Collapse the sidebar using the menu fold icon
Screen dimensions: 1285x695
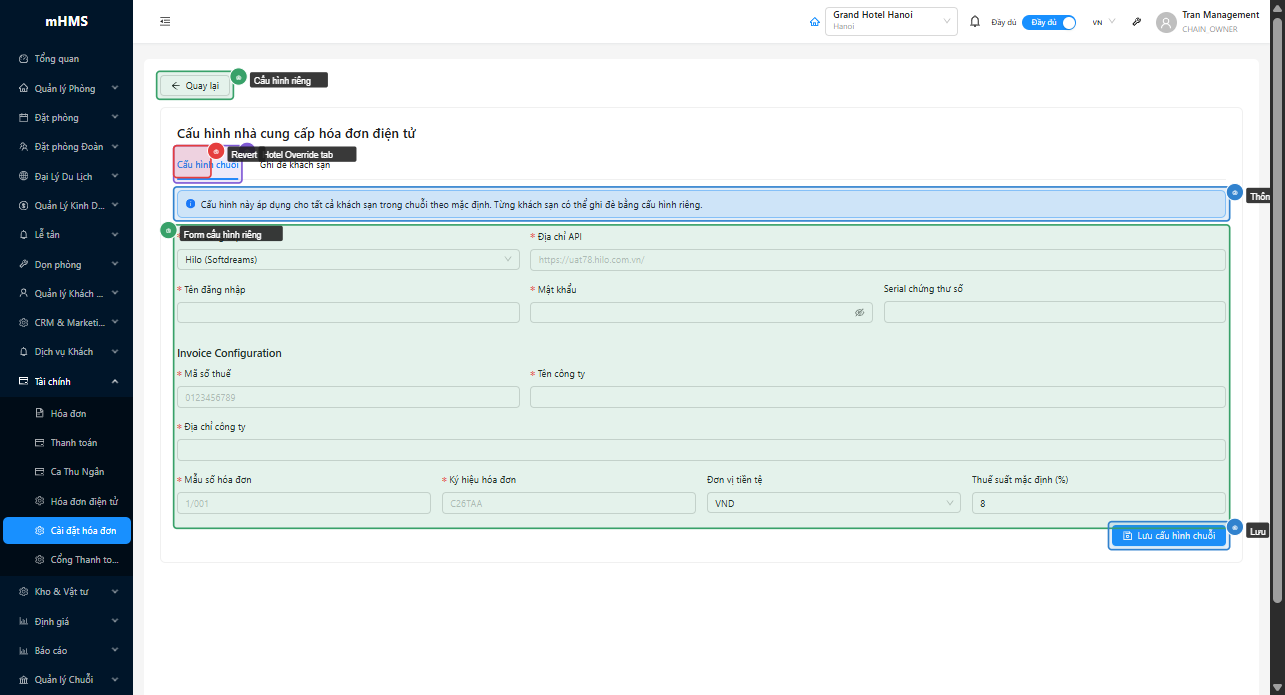tap(165, 21)
